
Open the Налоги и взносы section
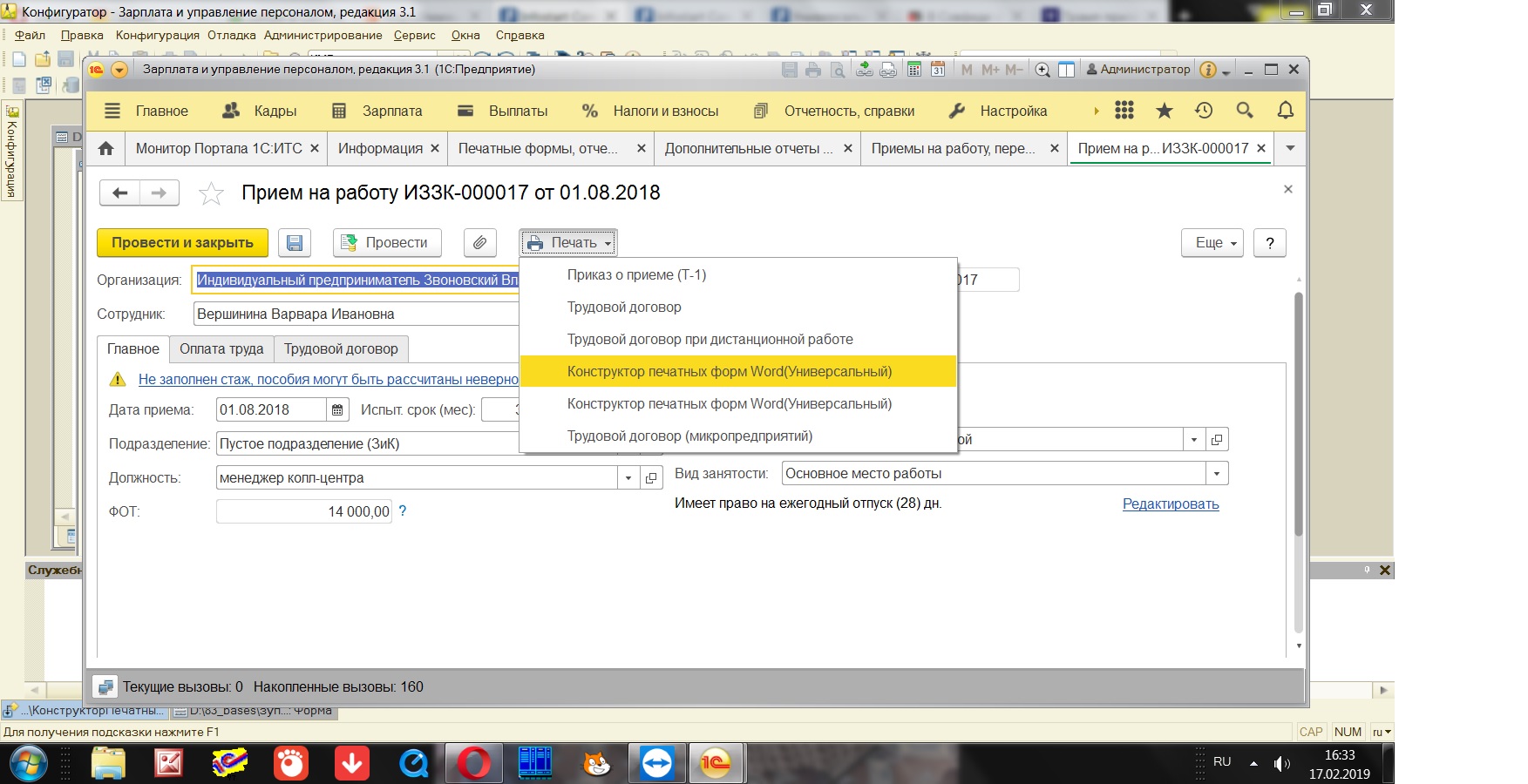(649, 111)
